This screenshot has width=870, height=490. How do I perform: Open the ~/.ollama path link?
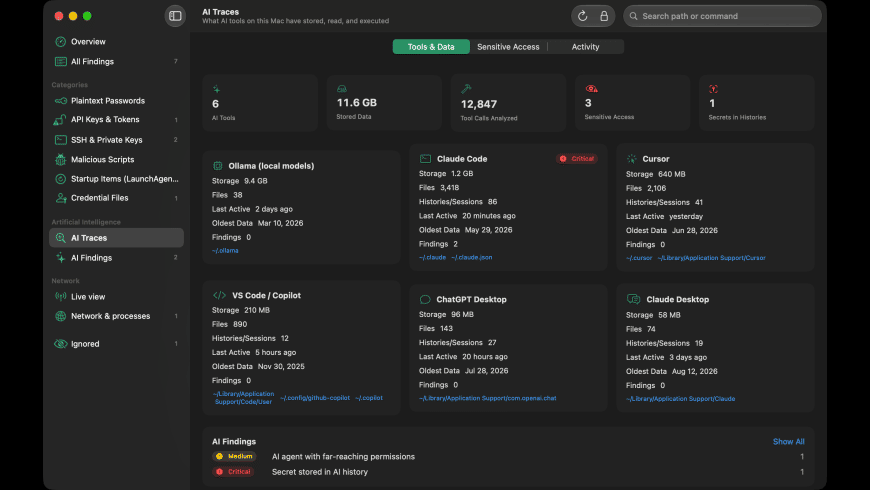[225, 250]
